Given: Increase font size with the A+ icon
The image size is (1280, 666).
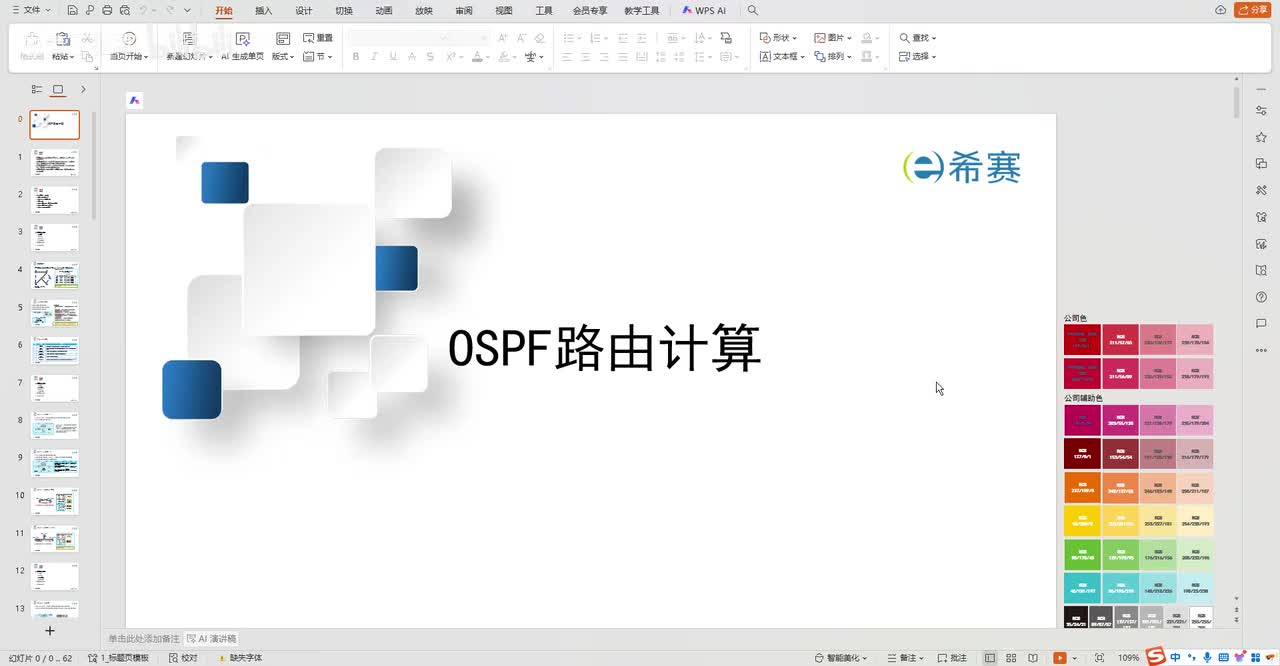Looking at the screenshot, I should [x=502, y=38].
